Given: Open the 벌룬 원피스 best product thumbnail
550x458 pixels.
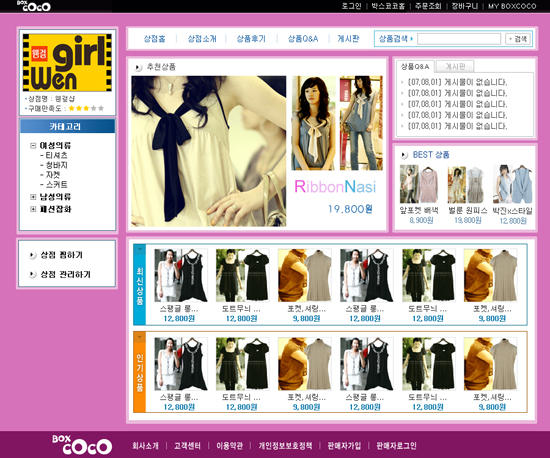Looking at the screenshot, I should click(467, 185).
